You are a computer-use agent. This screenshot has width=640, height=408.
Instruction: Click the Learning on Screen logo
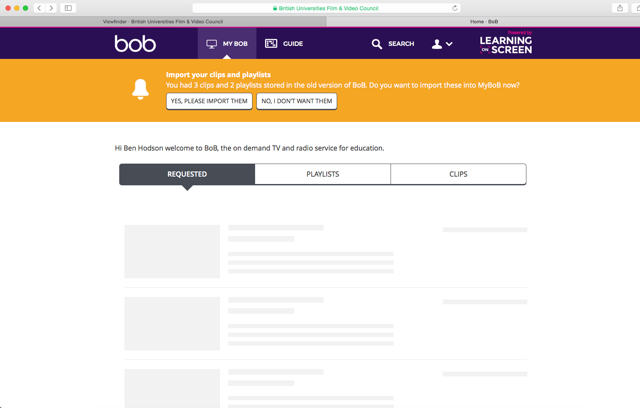[x=505, y=44]
